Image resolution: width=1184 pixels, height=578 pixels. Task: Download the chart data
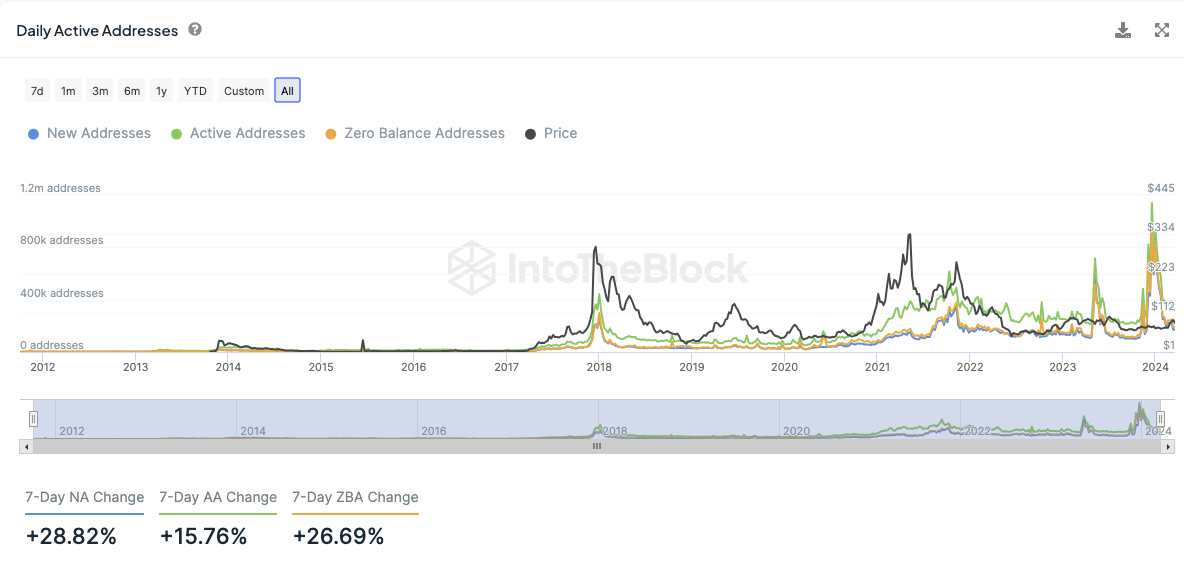click(x=1123, y=30)
